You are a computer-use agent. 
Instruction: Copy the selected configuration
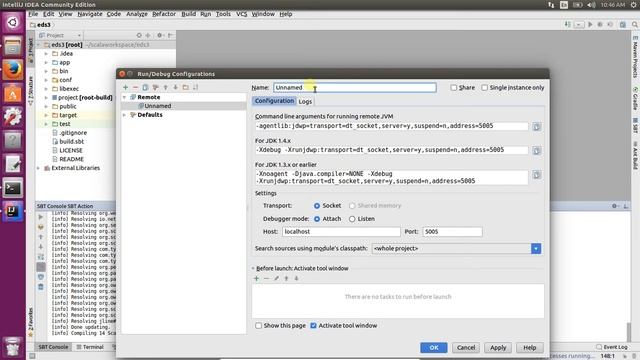coord(145,87)
